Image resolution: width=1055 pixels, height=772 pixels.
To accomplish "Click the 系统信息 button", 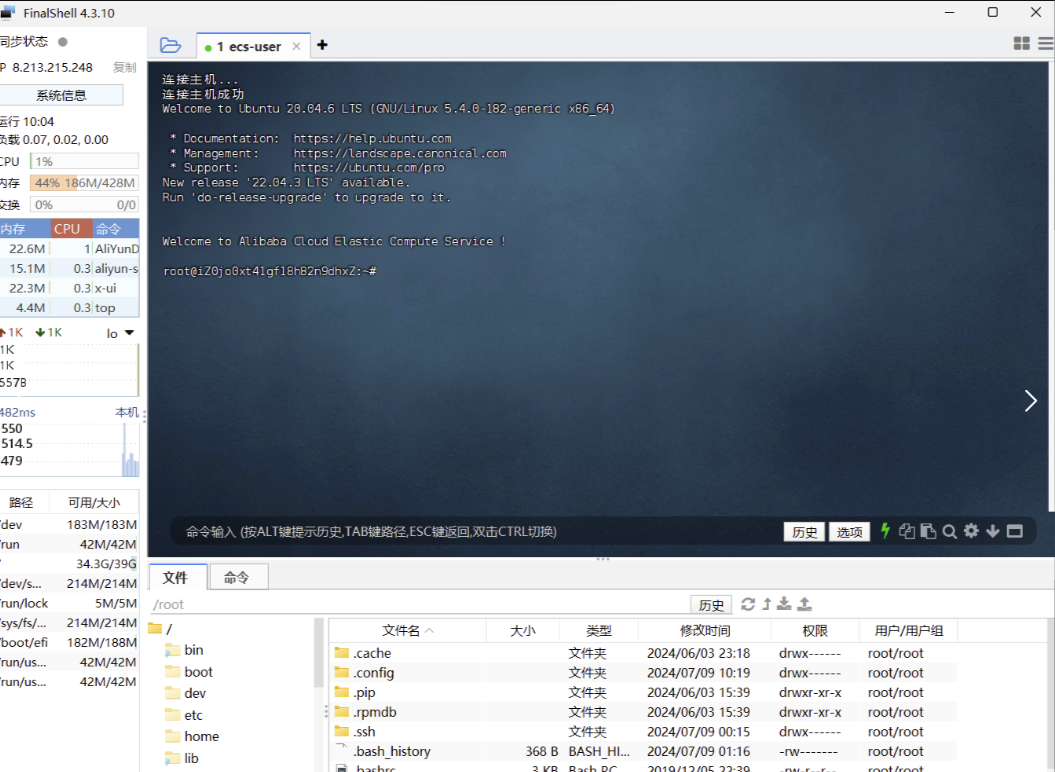I will point(61,95).
